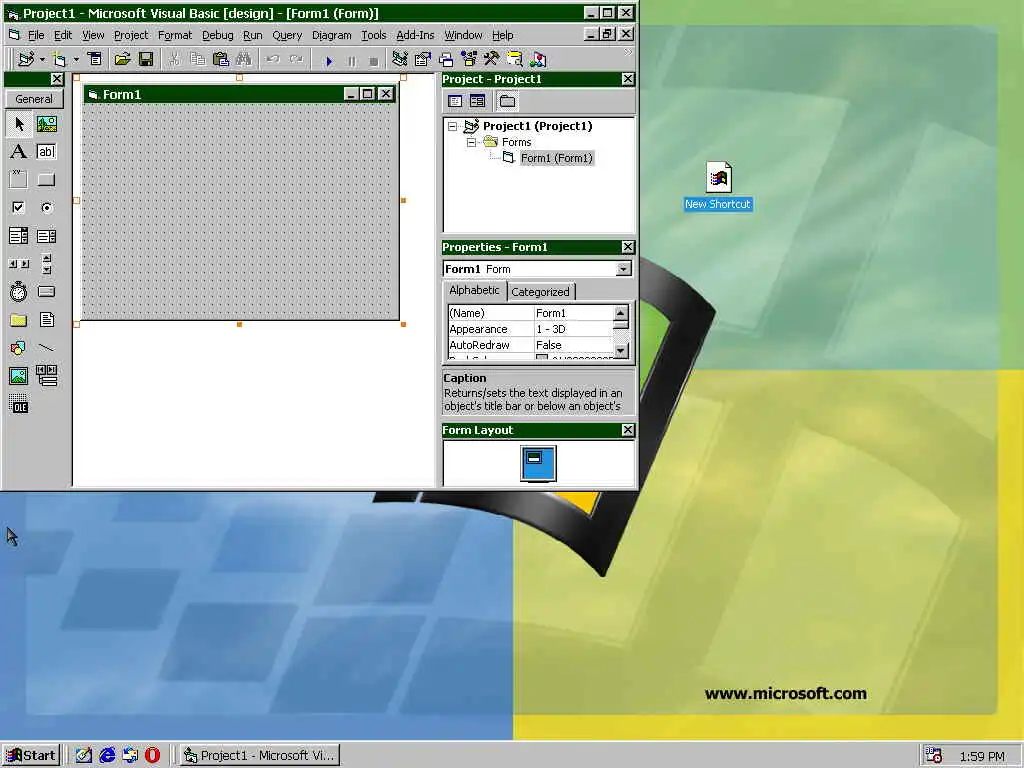Switch to the Categorized properties tab
Image resolution: width=1024 pixels, height=768 pixels.
540,292
